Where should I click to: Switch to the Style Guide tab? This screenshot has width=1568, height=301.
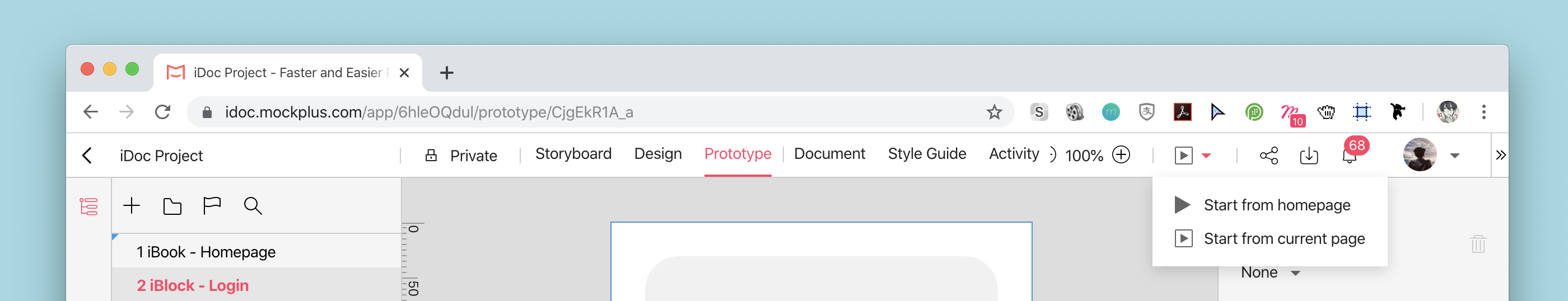click(x=927, y=154)
